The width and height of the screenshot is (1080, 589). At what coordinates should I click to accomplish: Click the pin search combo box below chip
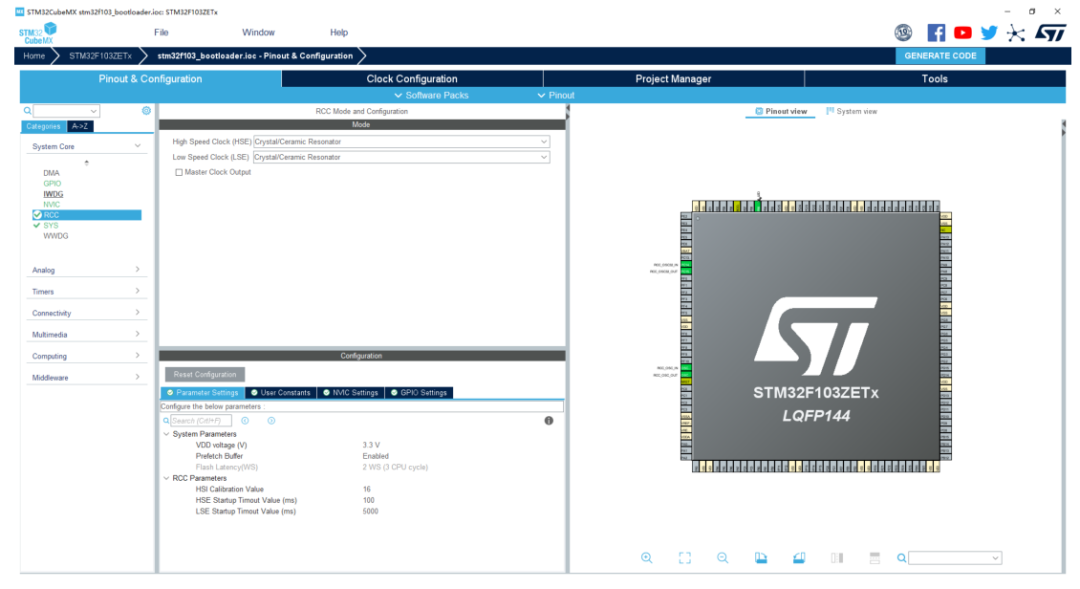pyautogui.click(x=955, y=558)
